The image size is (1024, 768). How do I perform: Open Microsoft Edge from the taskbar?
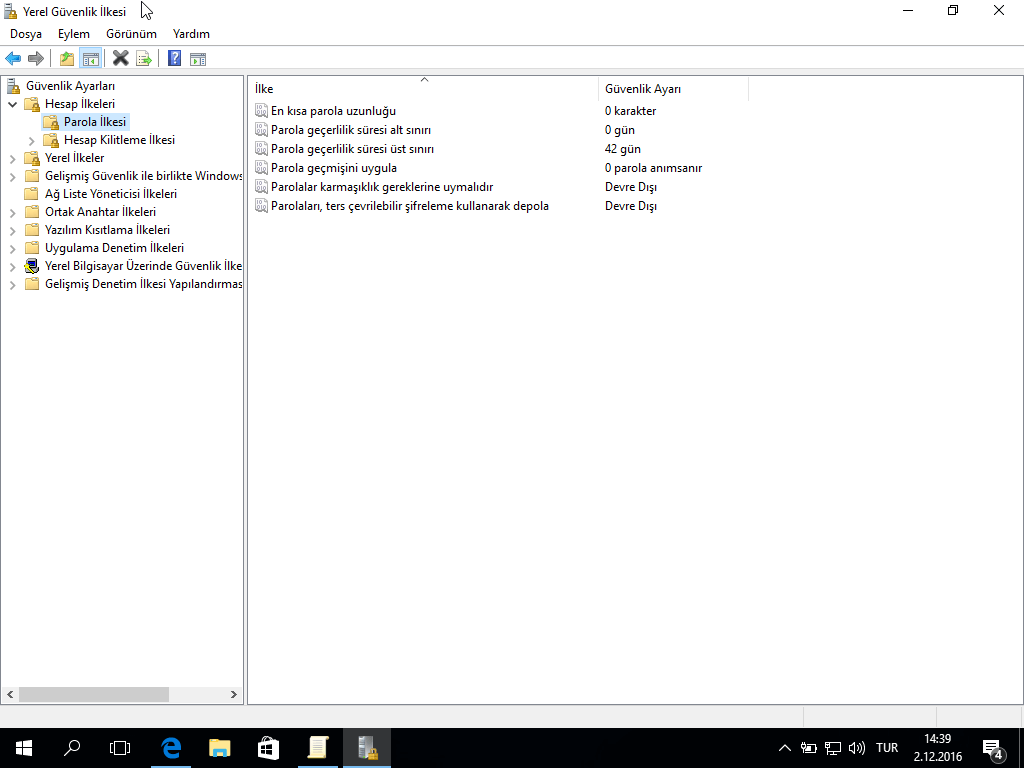[171, 747]
